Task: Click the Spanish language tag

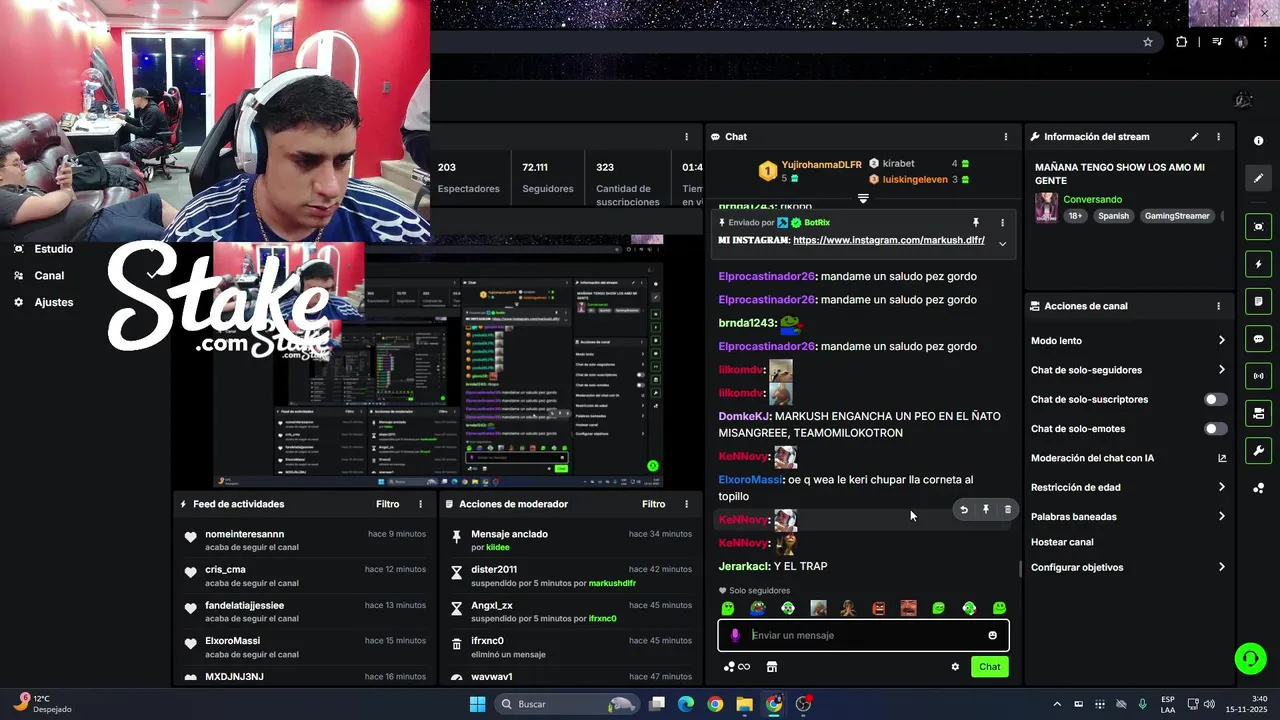Action: pyautogui.click(x=1113, y=216)
